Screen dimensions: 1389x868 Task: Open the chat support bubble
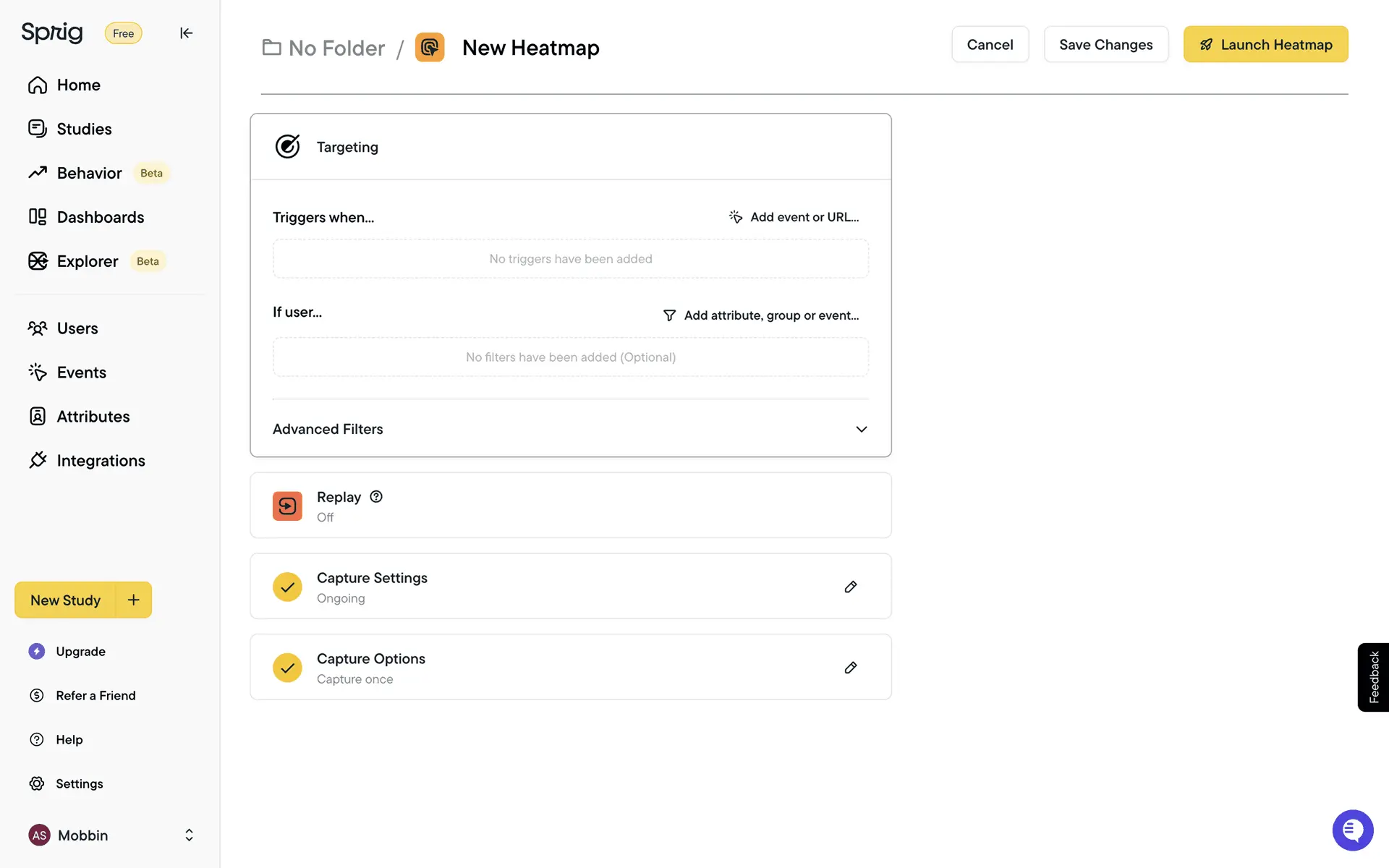tap(1352, 830)
